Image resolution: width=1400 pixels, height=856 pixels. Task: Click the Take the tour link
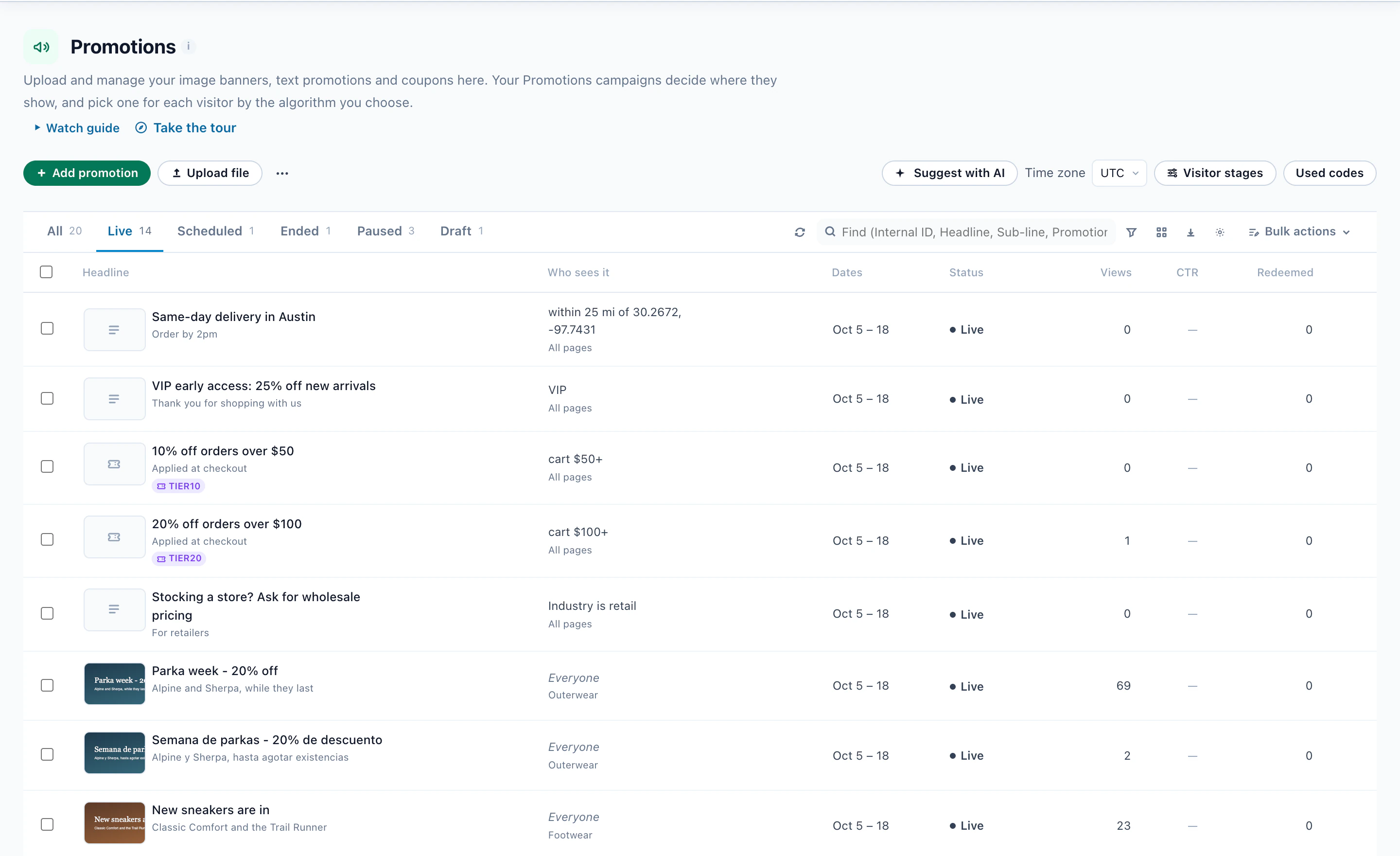(186, 128)
